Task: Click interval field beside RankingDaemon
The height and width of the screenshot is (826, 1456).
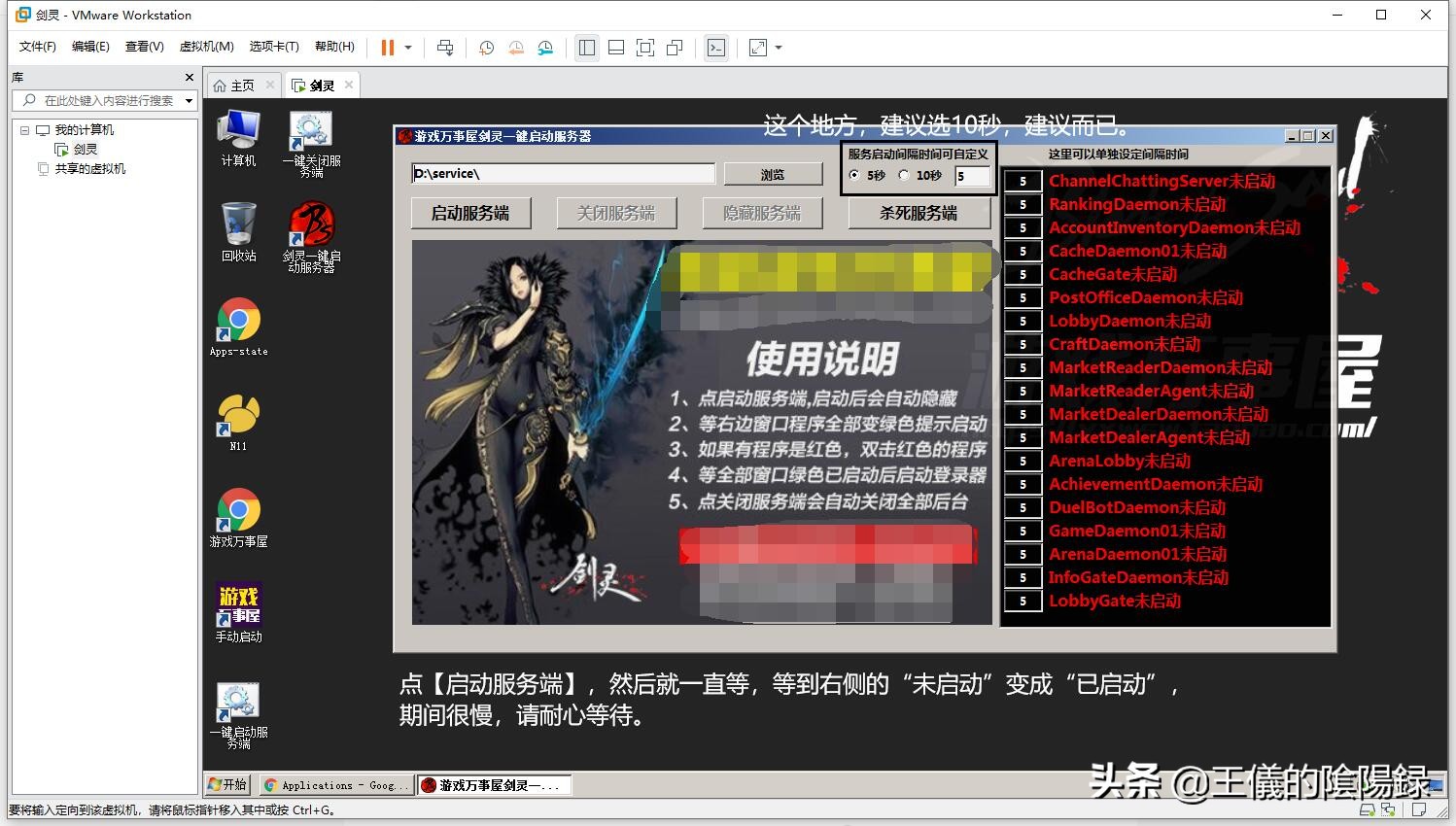Action: (1023, 204)
